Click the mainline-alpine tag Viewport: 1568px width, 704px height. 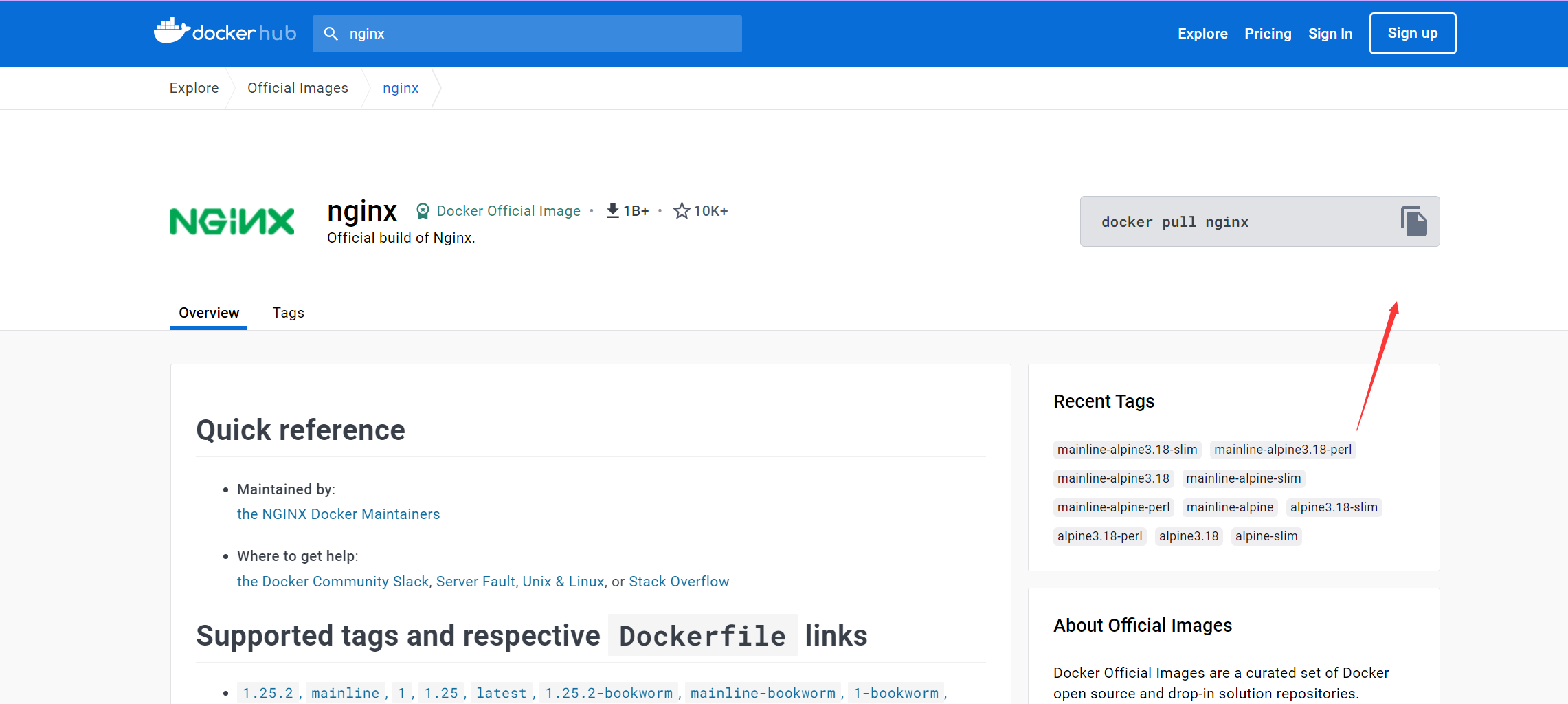point(1230,507)
